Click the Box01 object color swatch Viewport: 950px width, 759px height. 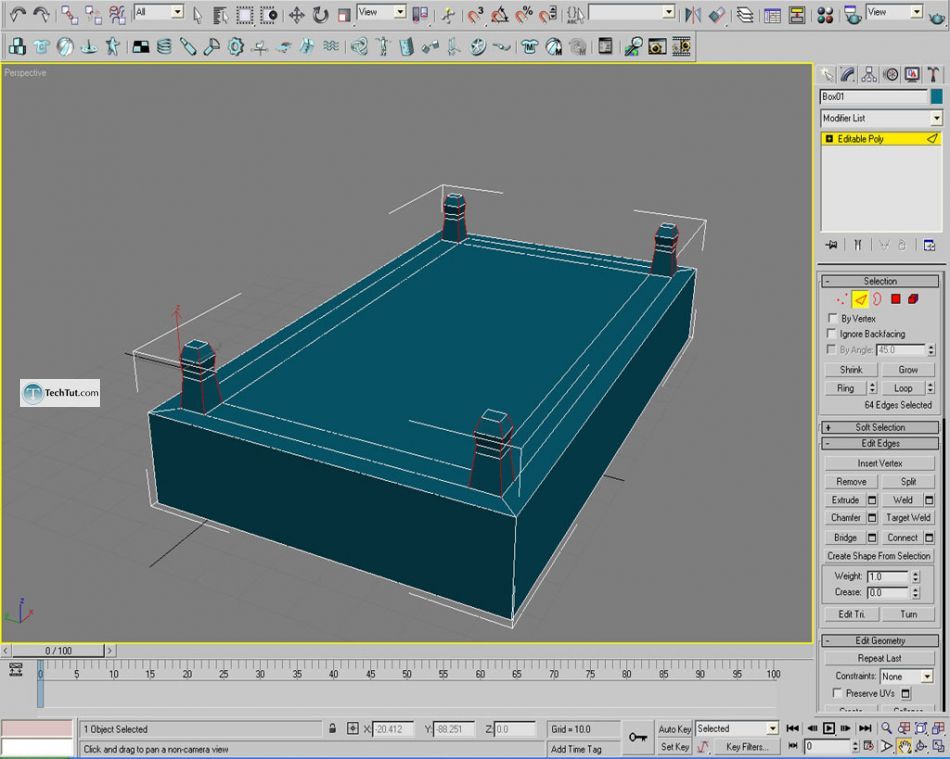pos(937,96)
